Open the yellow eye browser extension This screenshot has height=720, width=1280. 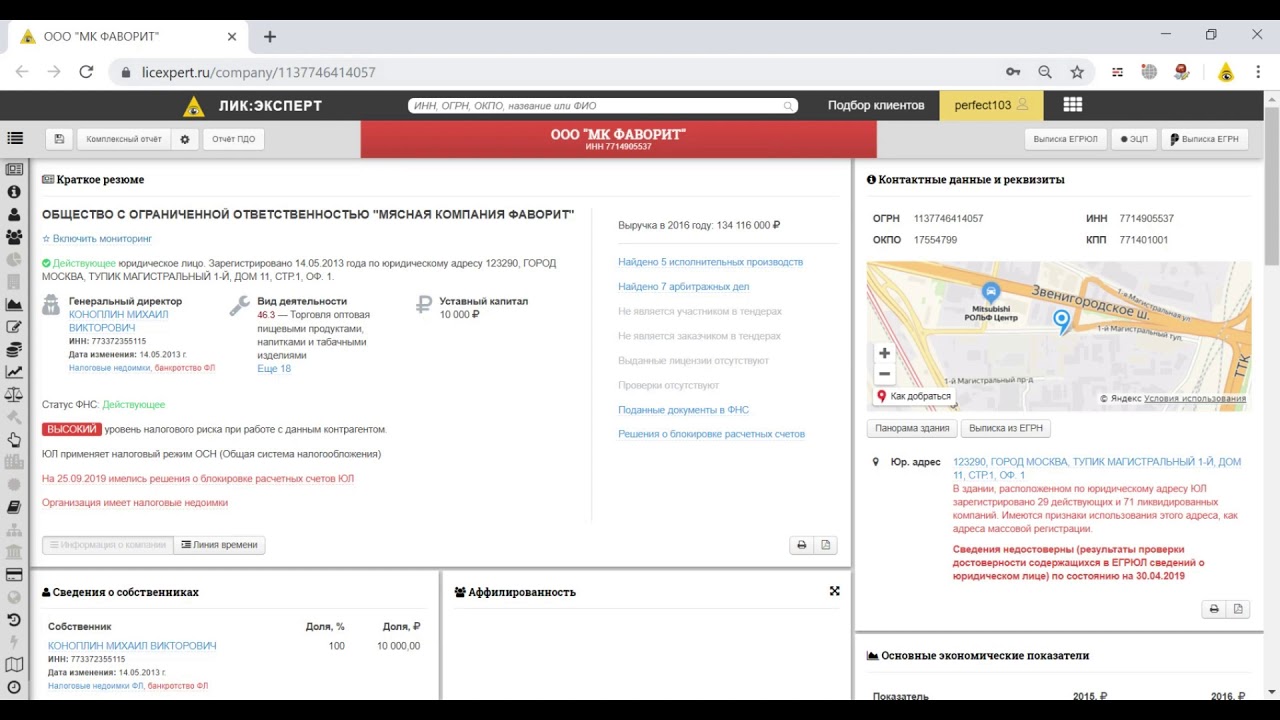1226,72
